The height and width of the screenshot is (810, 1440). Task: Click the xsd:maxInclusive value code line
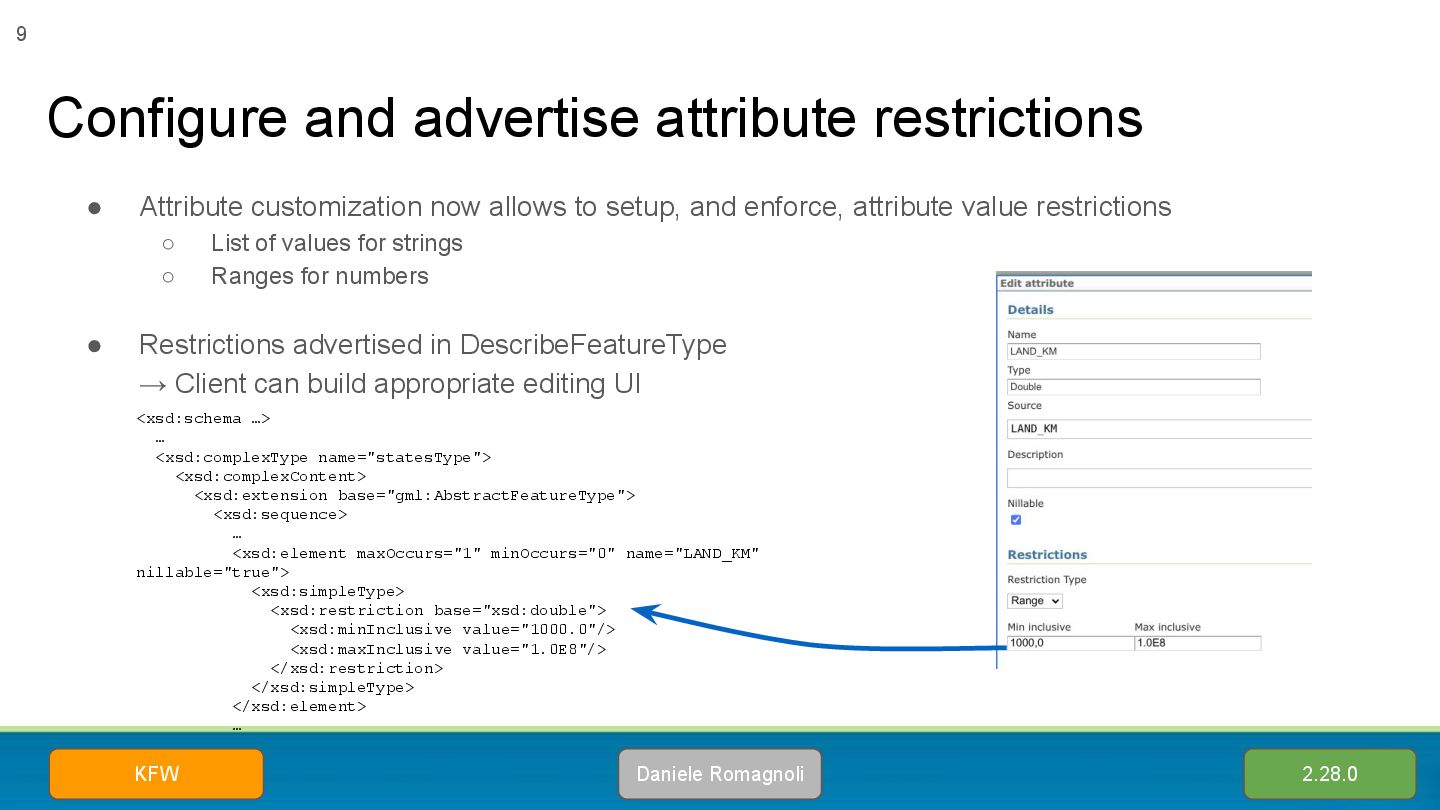pos(449,649)
